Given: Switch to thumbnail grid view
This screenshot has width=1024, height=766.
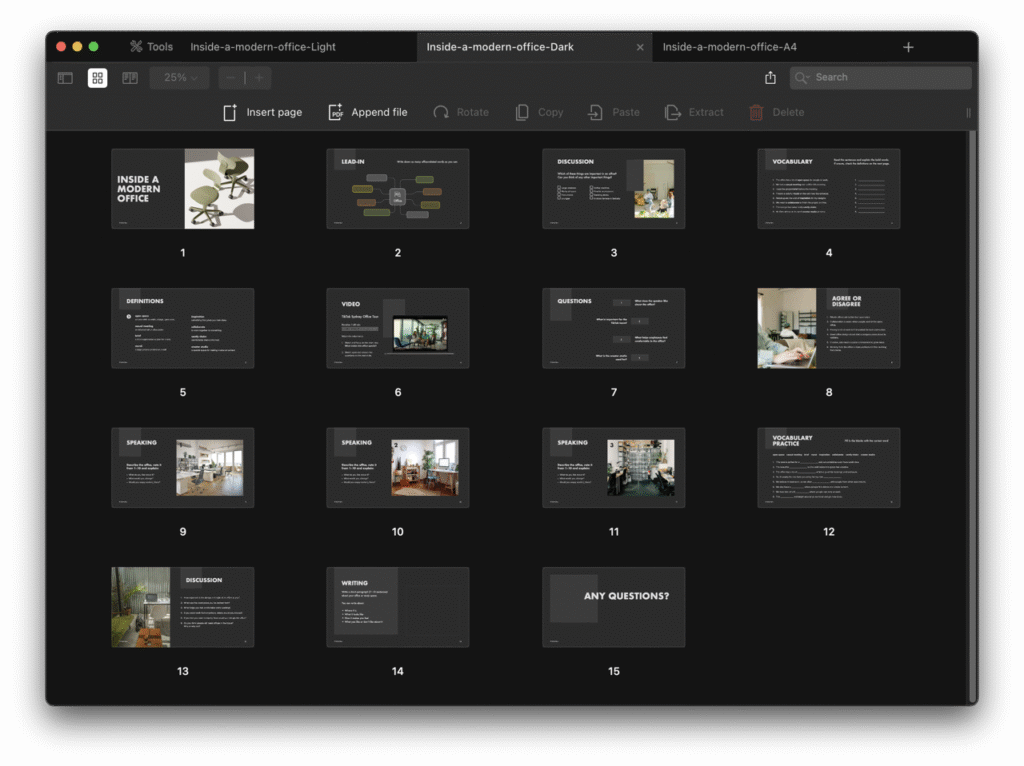Looking at the screenshot, I should [x=97, y=78].
